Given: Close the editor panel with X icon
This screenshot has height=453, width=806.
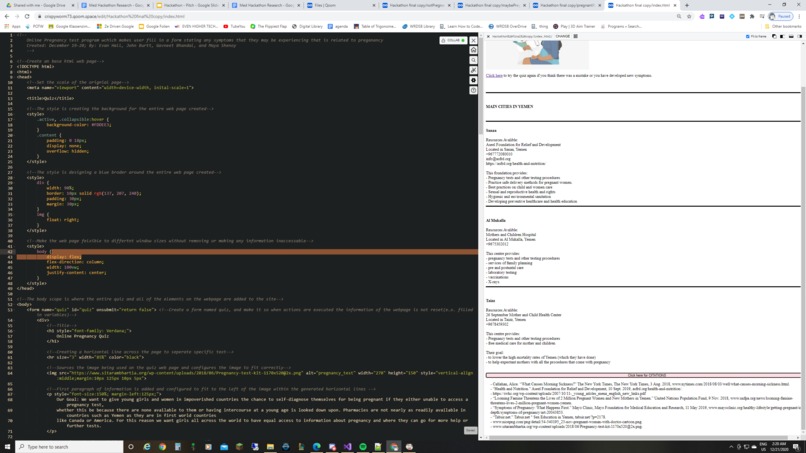Looking at the screenshot, I should tap(473, 40).
